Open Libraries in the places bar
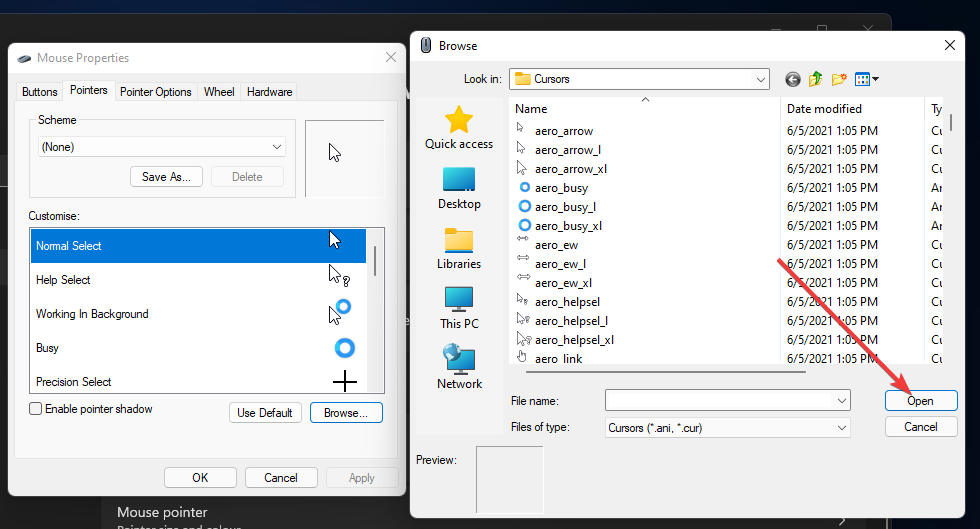Screen dimensions: 980x529 459,249
